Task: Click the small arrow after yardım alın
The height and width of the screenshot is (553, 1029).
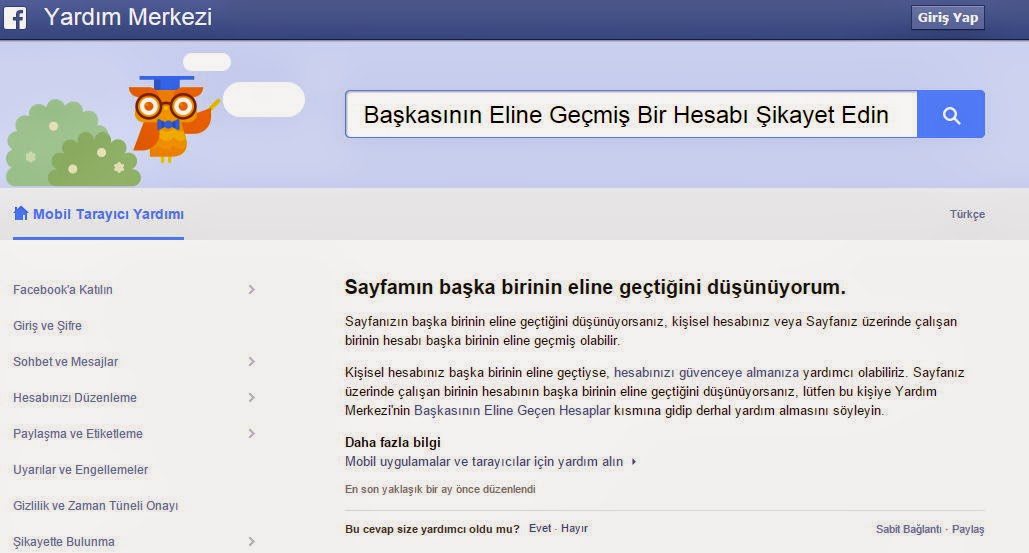Action: point(634,462)
